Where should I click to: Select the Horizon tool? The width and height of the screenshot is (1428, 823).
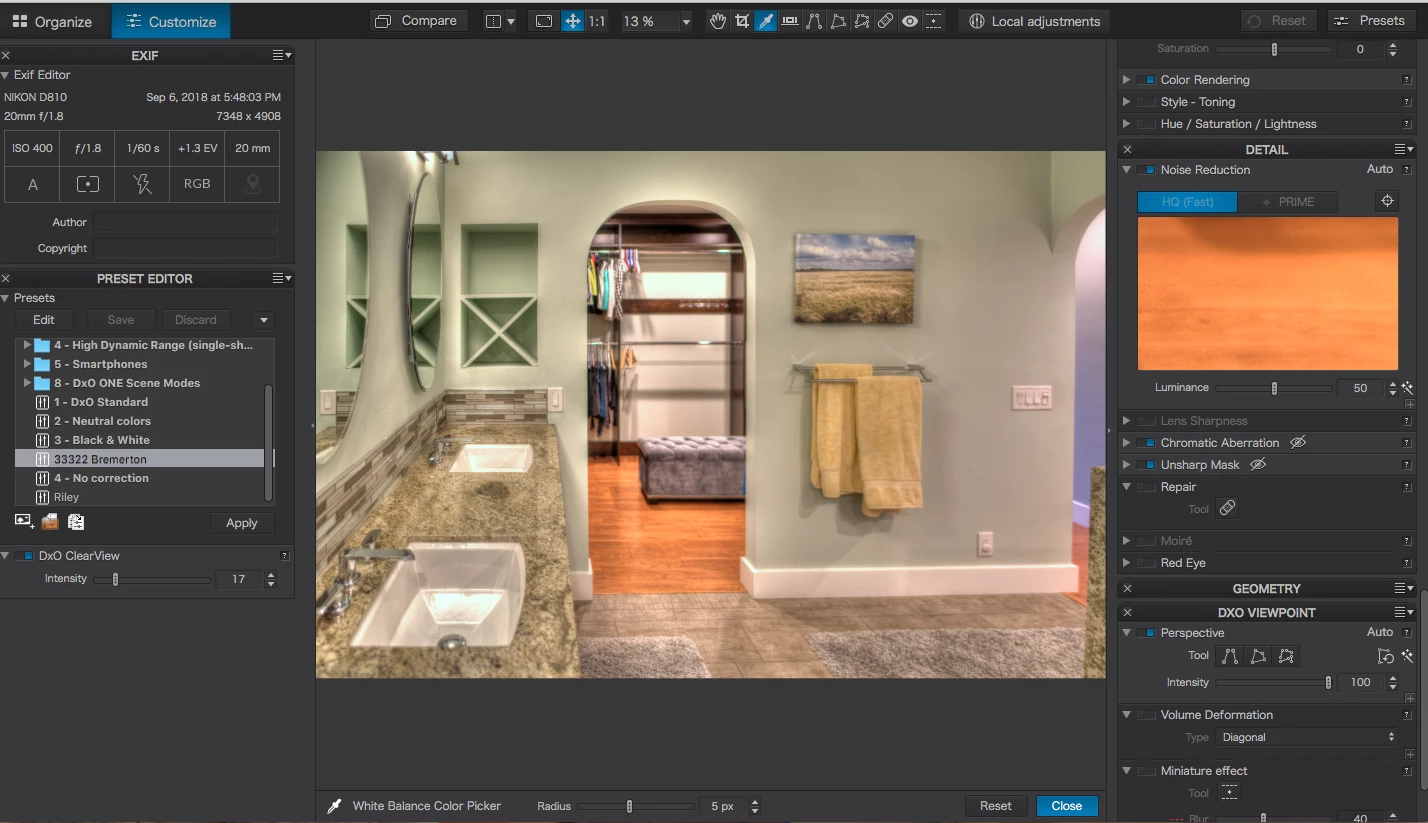[789, 21]
